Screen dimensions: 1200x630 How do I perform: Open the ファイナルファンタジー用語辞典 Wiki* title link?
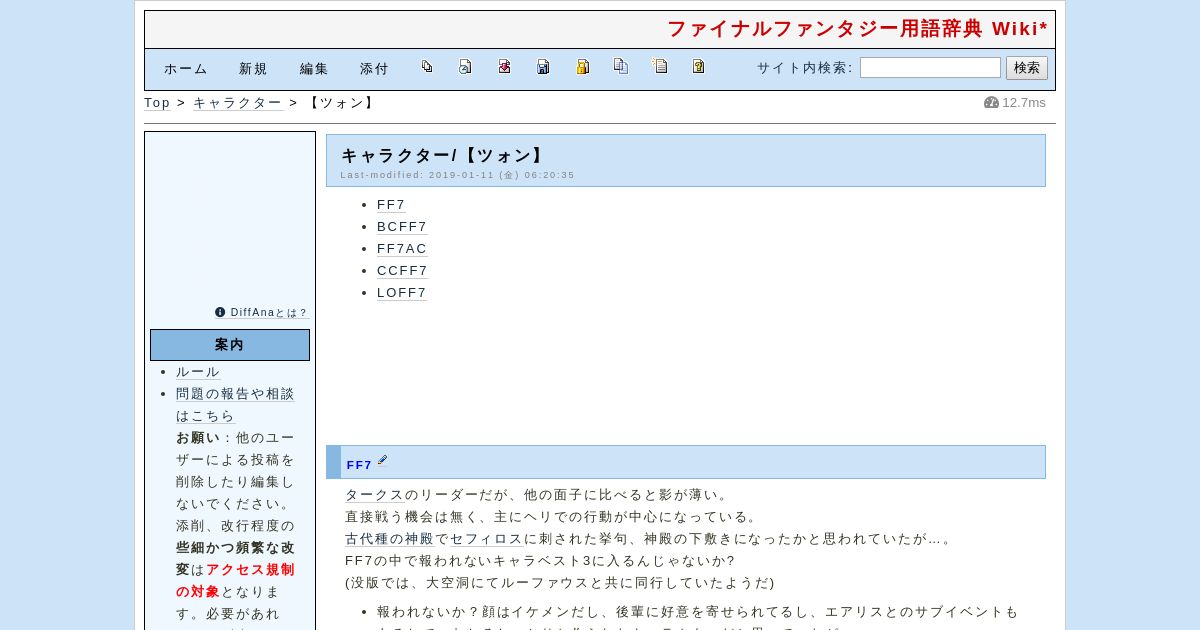pos(857,29)
